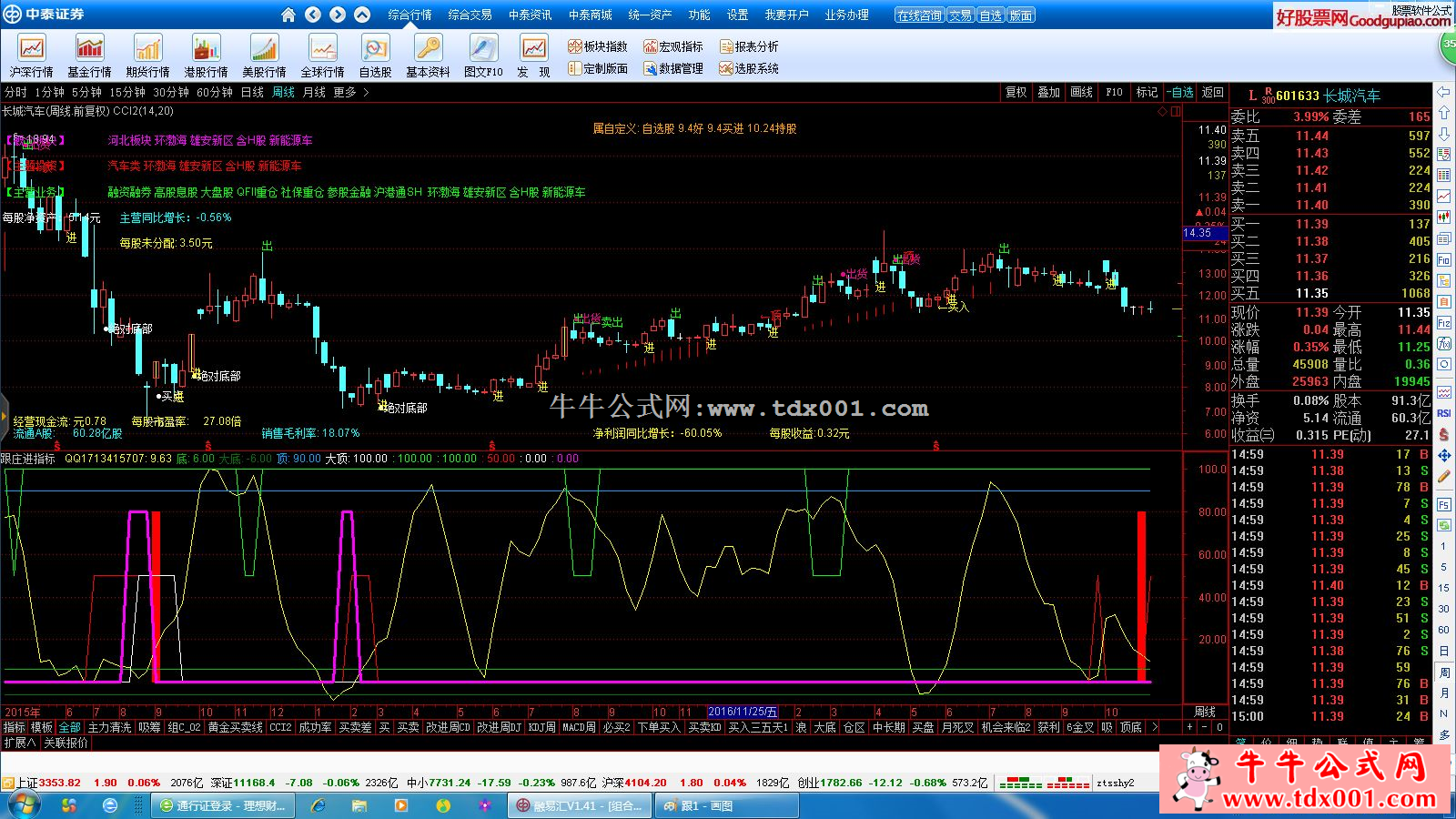This screenshot has width=1456, height=819.
Task: Switch chart to 60分钟 period
Action: (x=215, y=92)
